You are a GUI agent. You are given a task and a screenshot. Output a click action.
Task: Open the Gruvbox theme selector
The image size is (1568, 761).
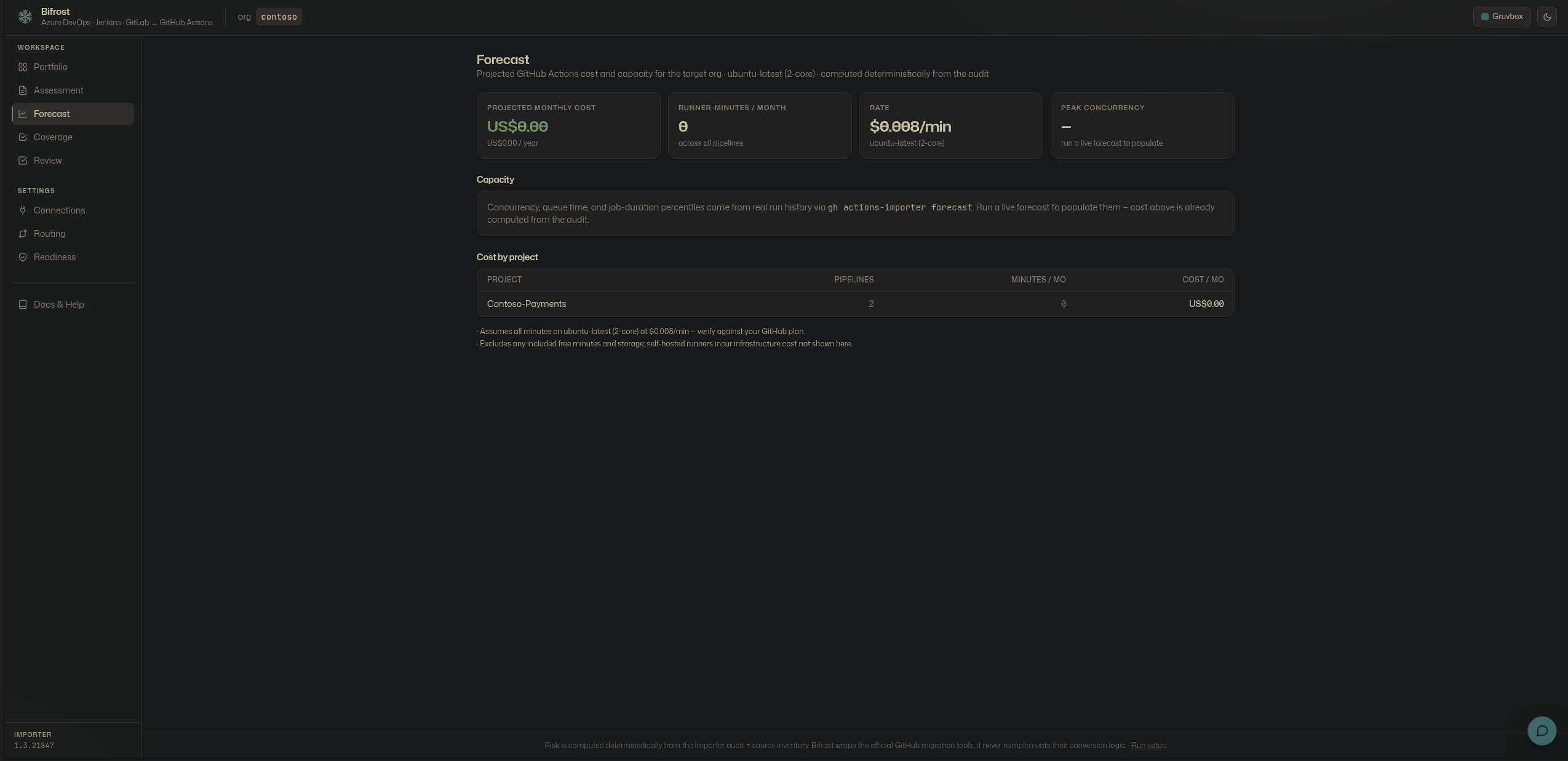pos(1502,17)
